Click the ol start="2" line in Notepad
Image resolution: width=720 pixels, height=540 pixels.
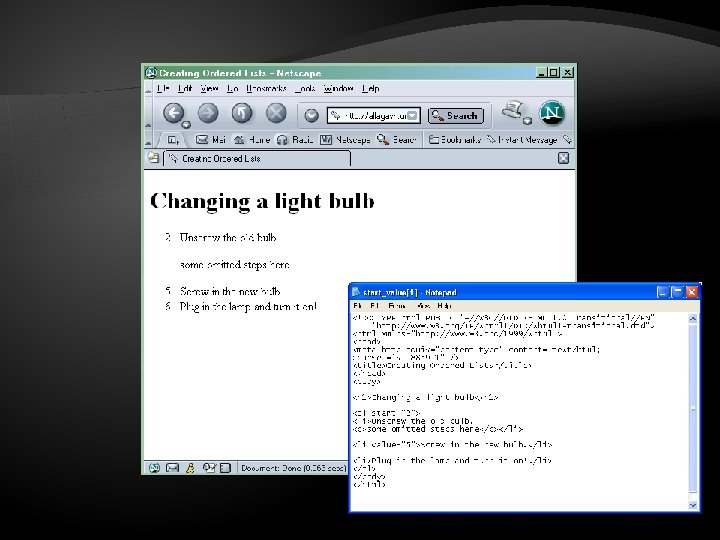[x=387, y=413]
